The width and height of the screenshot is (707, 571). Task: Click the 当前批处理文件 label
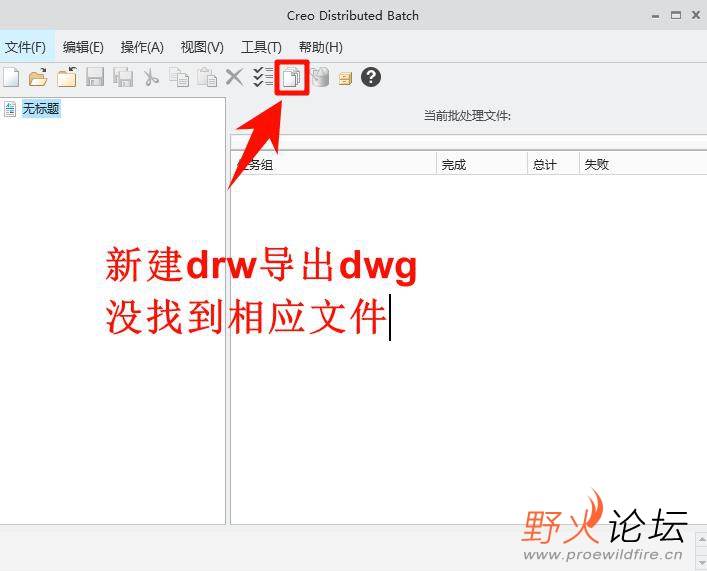coord(467,116)
